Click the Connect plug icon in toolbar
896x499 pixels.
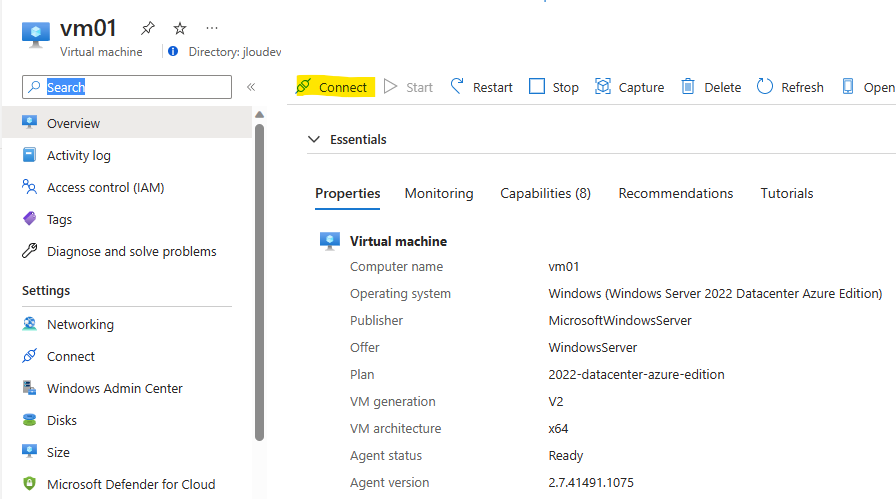pyautogui.click(x=303, y=86)
